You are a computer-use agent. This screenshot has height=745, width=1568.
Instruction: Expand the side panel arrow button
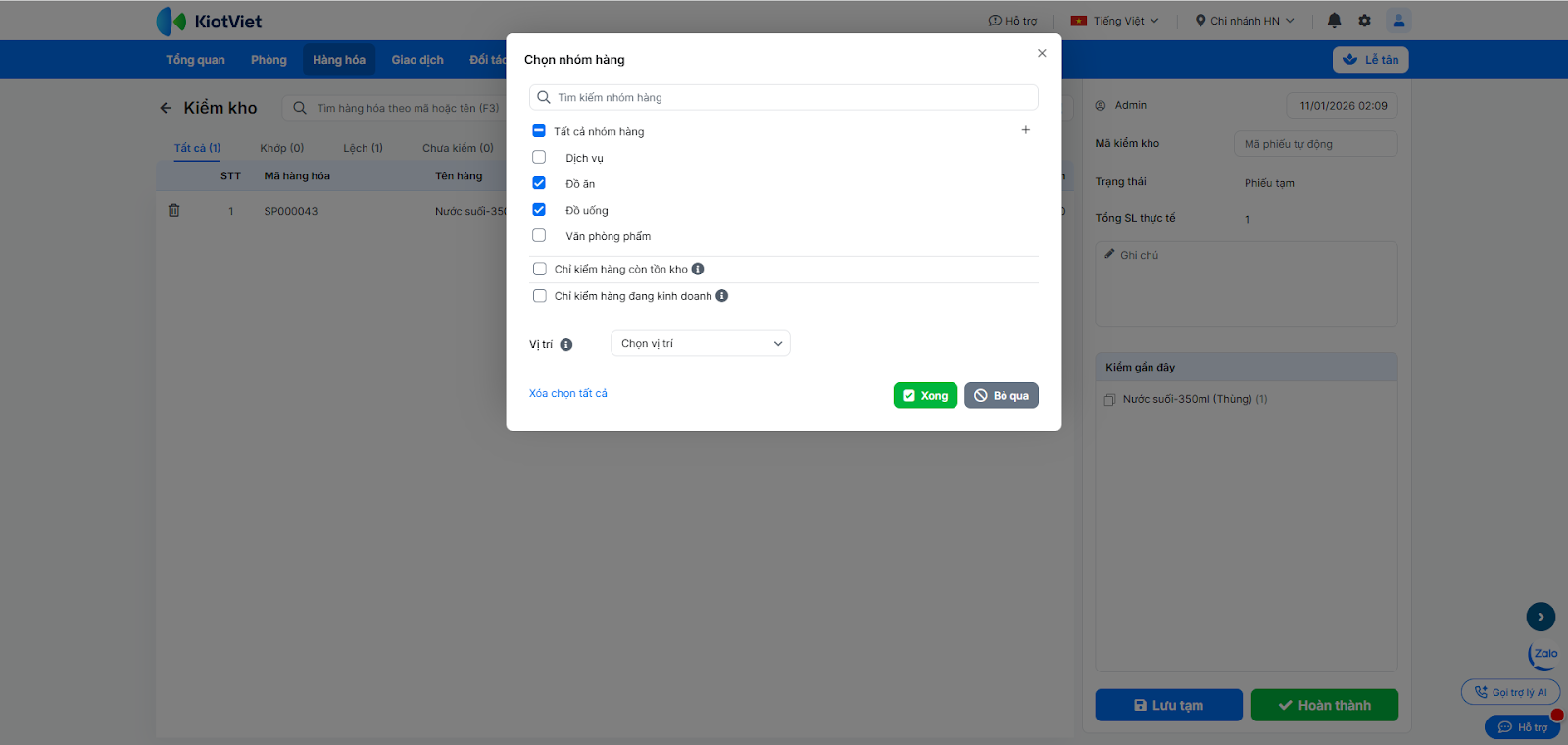[1541, 617]
